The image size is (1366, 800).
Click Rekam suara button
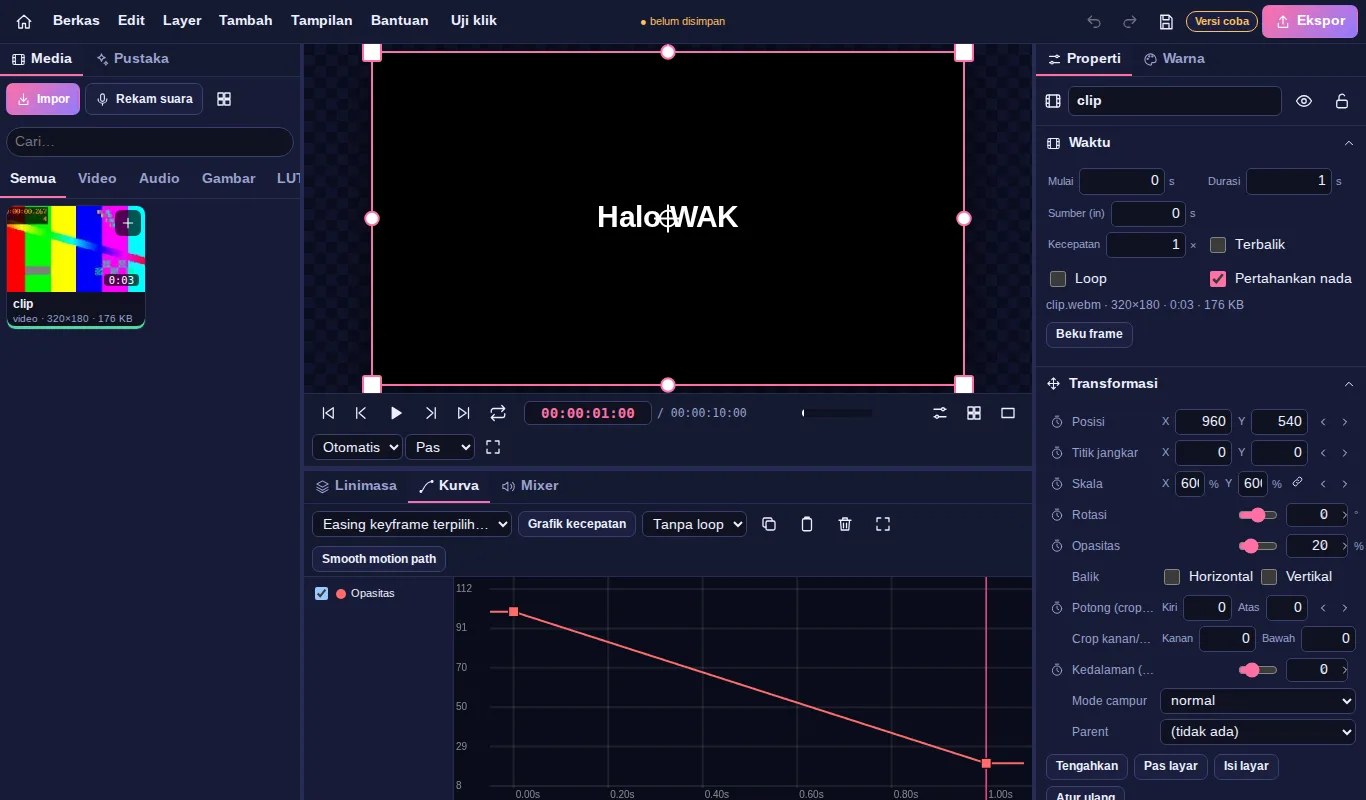(x=144, y=99)
